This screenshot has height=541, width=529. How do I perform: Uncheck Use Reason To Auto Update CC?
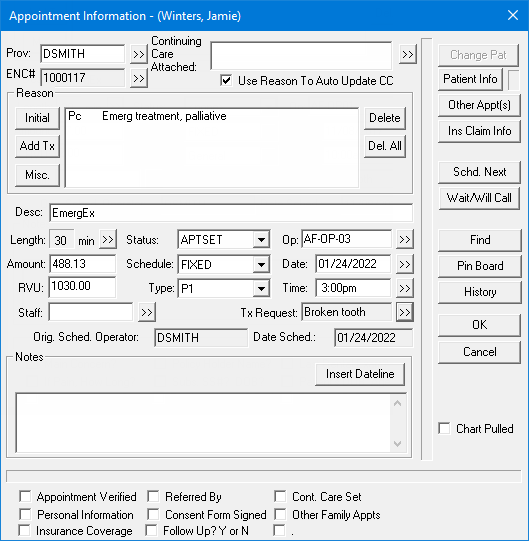[x=226, y=81]
